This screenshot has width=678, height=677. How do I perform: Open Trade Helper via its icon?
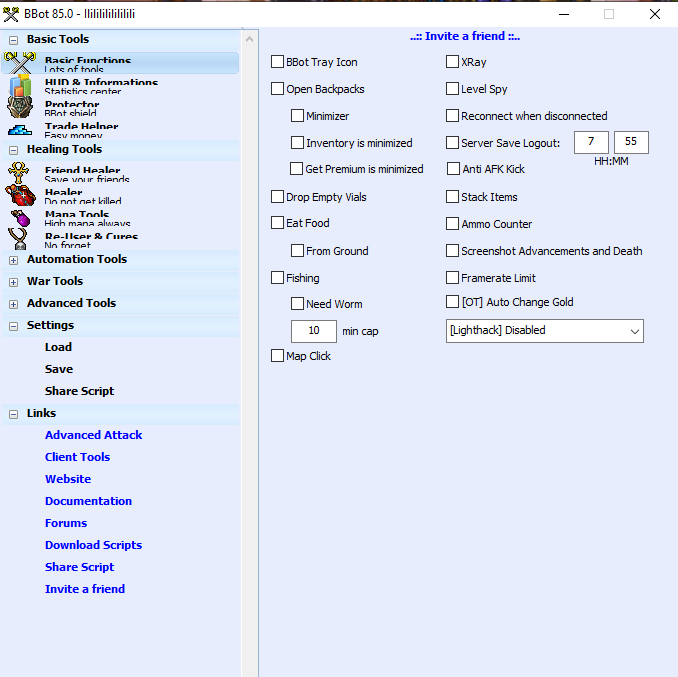click(x=21, y=129)
